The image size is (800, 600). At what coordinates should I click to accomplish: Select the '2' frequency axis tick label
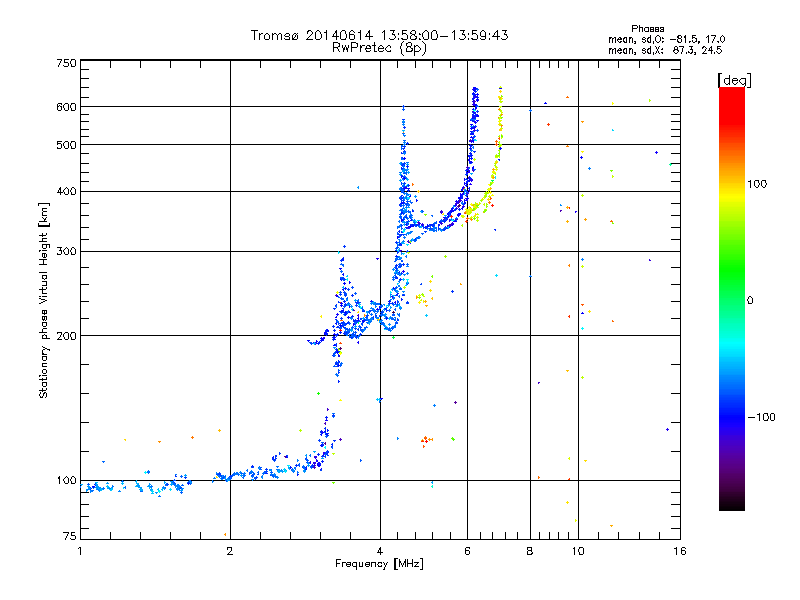[x=230, y=551]
